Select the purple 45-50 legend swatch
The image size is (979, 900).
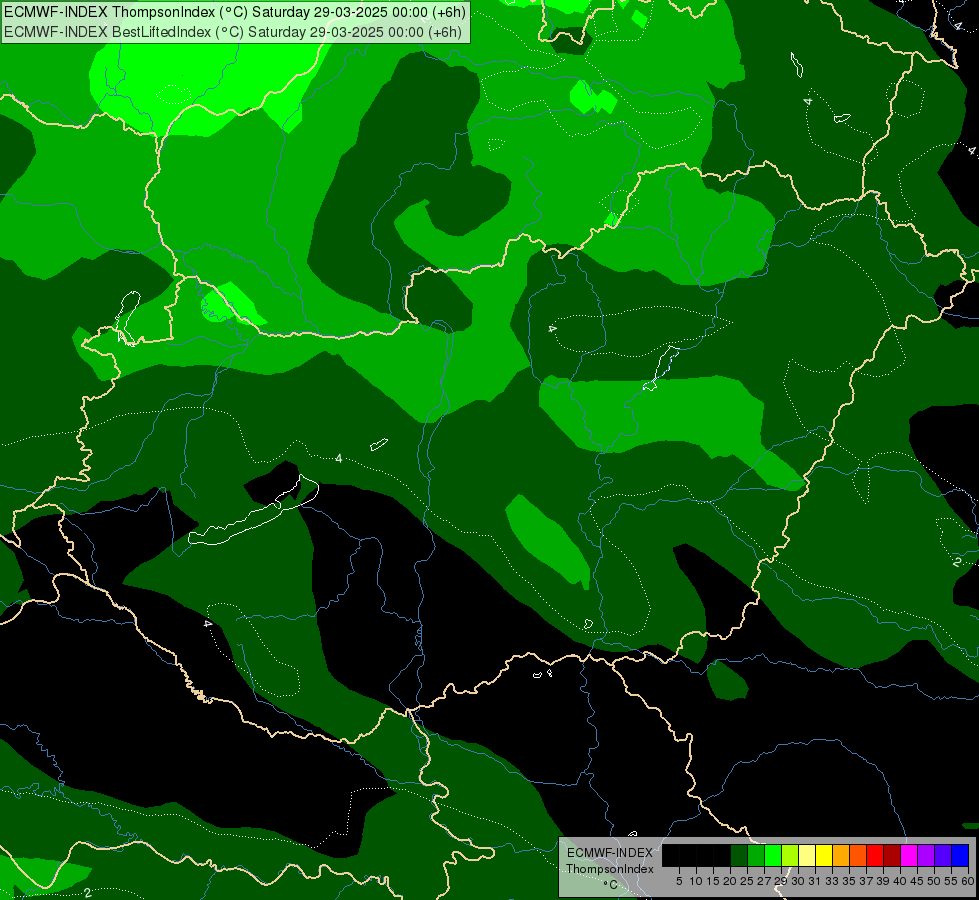point(926,855)
